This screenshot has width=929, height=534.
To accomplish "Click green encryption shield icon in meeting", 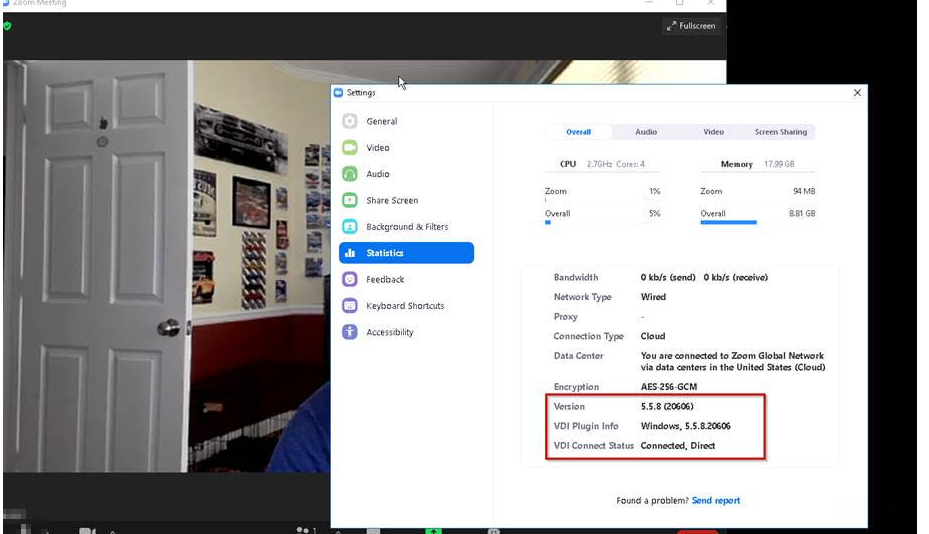I will click(x=7, y=26).
